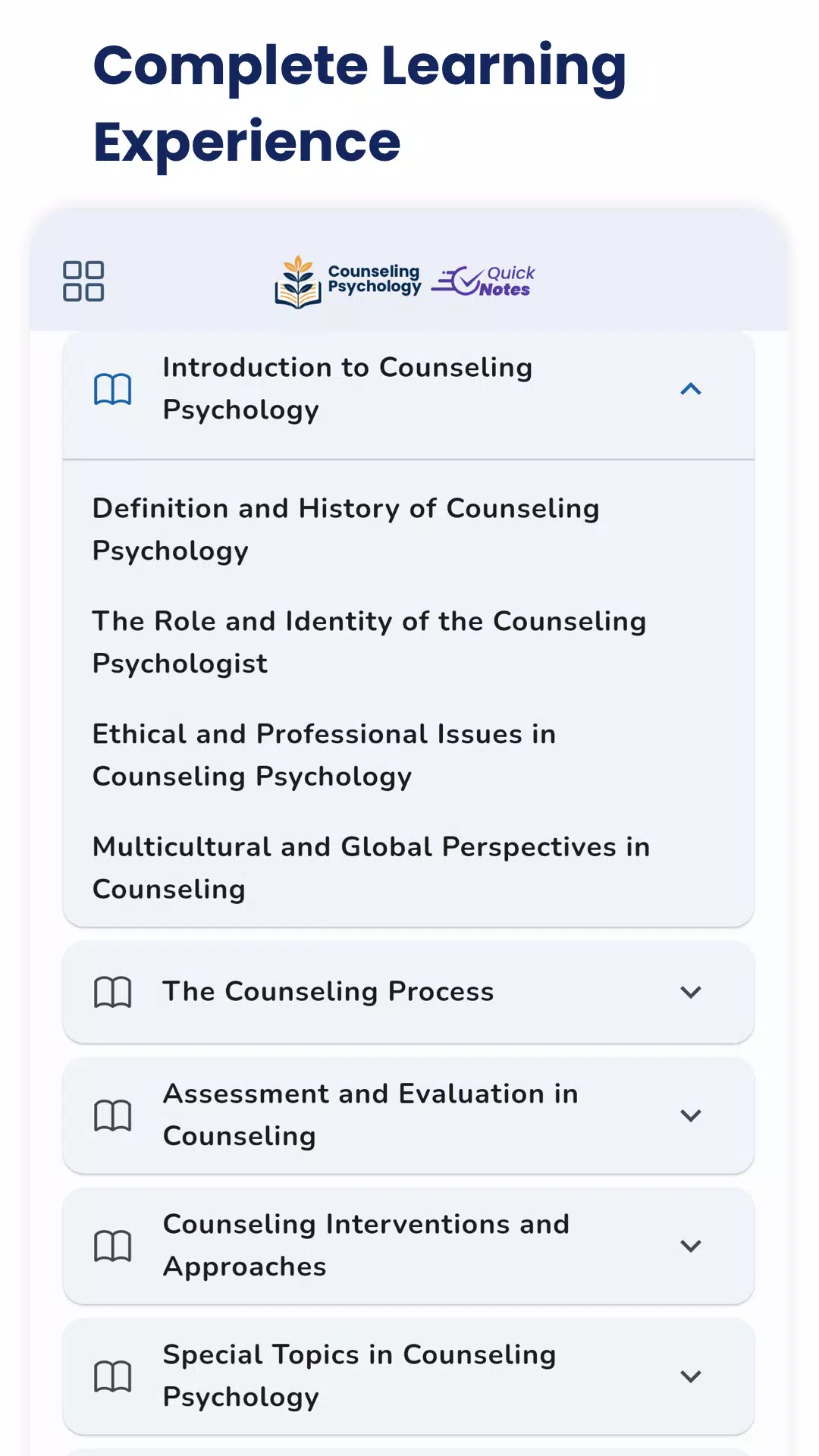This screenshot has height=1456, width=819.
Task: Click book icon beside Introduction to Counseling Psychology
Action: click(112, 389)
